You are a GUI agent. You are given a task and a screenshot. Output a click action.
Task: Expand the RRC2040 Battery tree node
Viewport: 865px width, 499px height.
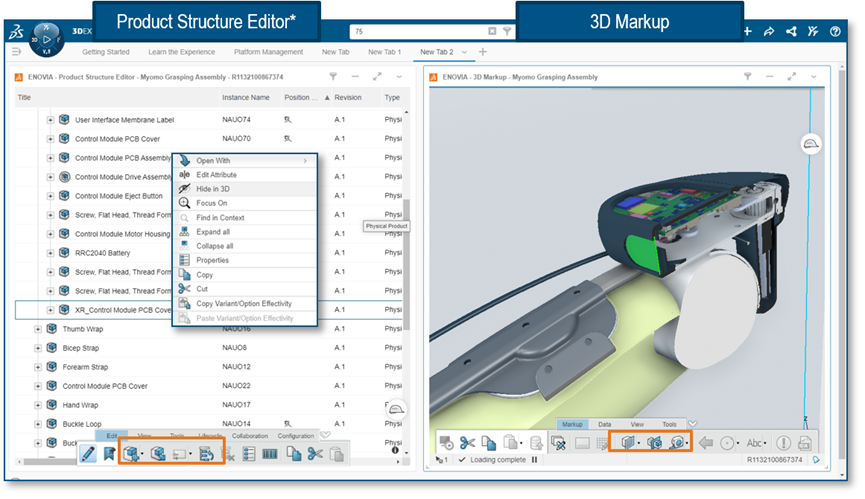point(50,253)
